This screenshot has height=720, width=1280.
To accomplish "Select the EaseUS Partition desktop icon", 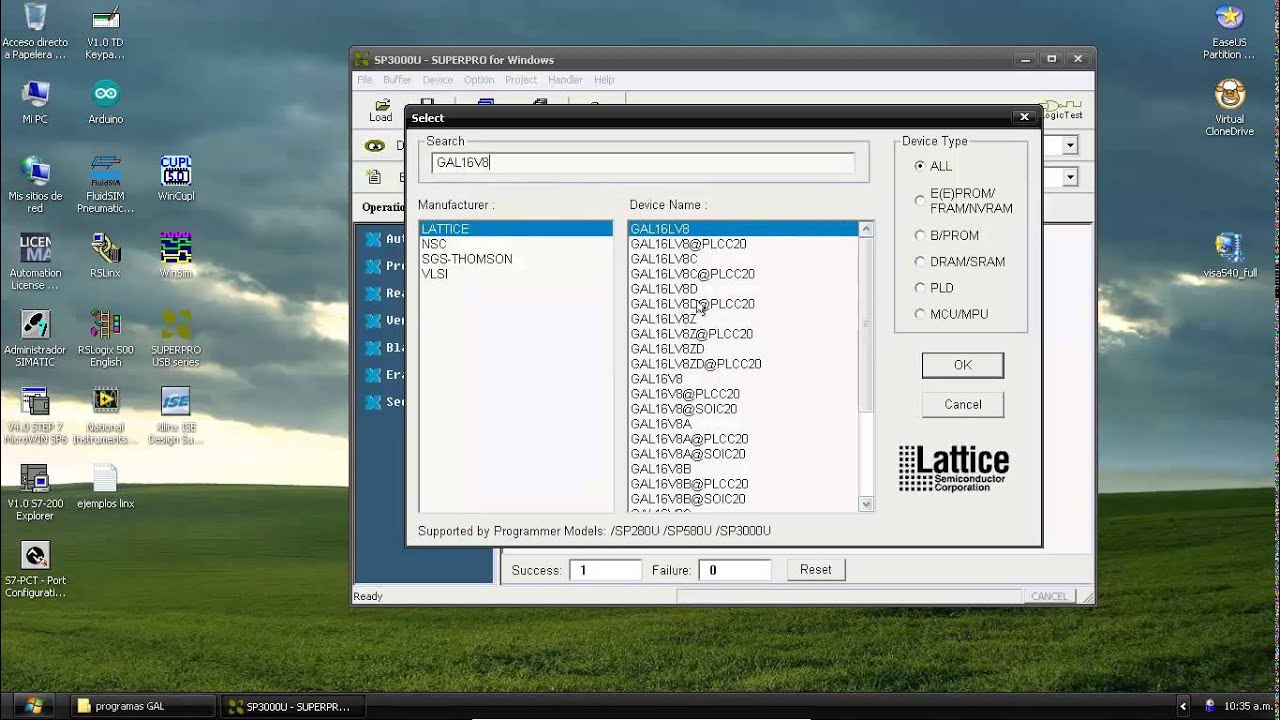I will (1229, 31).
